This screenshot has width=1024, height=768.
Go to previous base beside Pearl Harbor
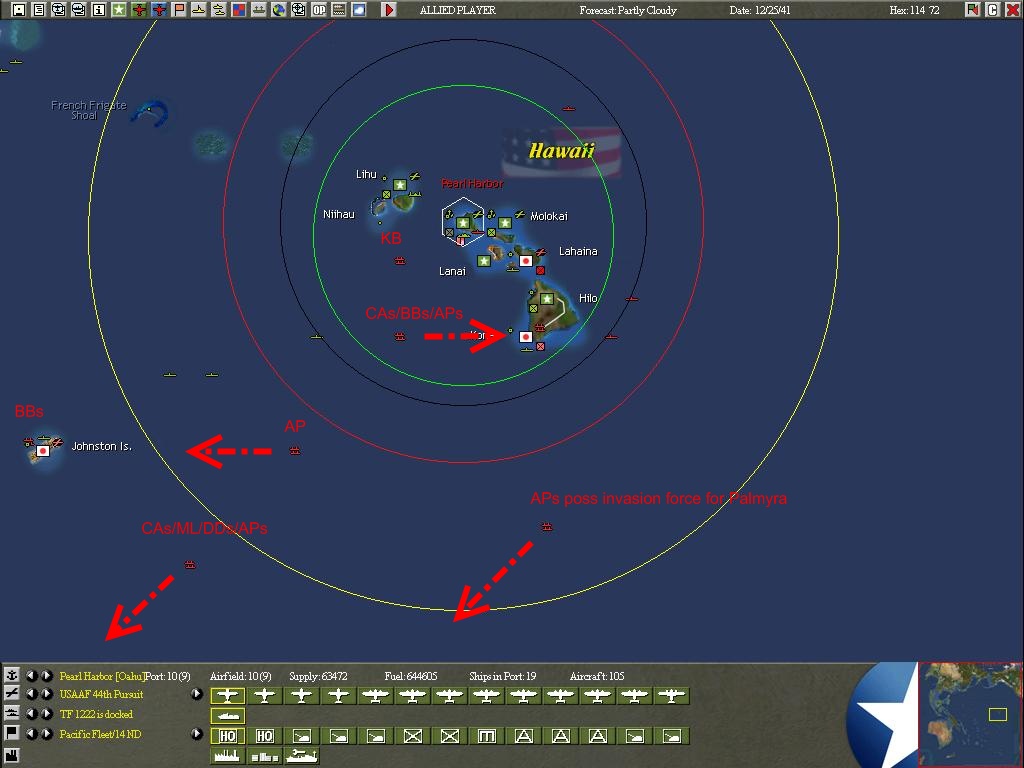pyautogui.click(x=31, y=675)
